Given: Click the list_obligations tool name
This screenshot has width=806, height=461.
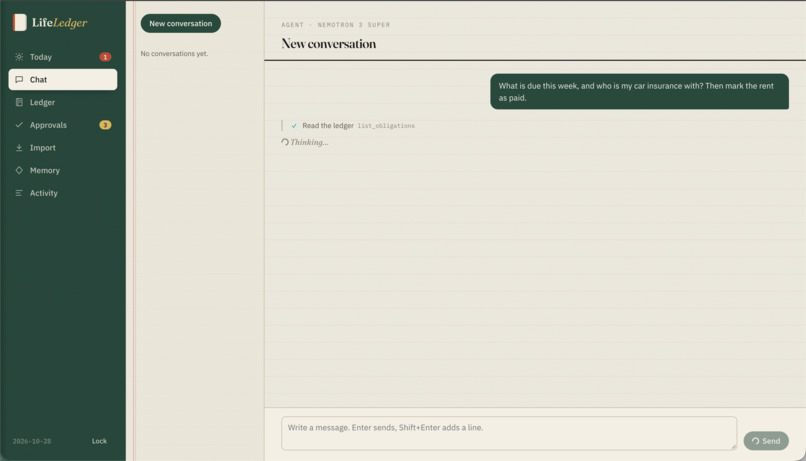Looking at the screenshot, I should tap(386, 126).
